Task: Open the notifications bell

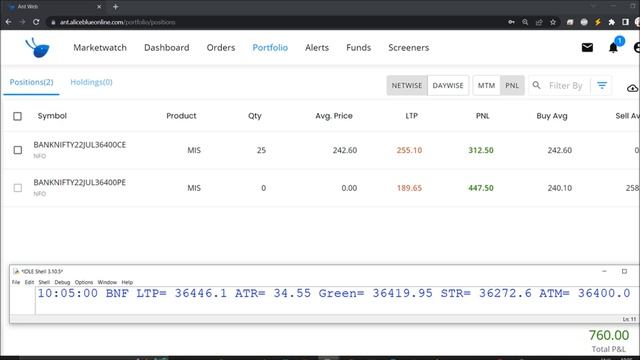Action: (x=613, y=48)
